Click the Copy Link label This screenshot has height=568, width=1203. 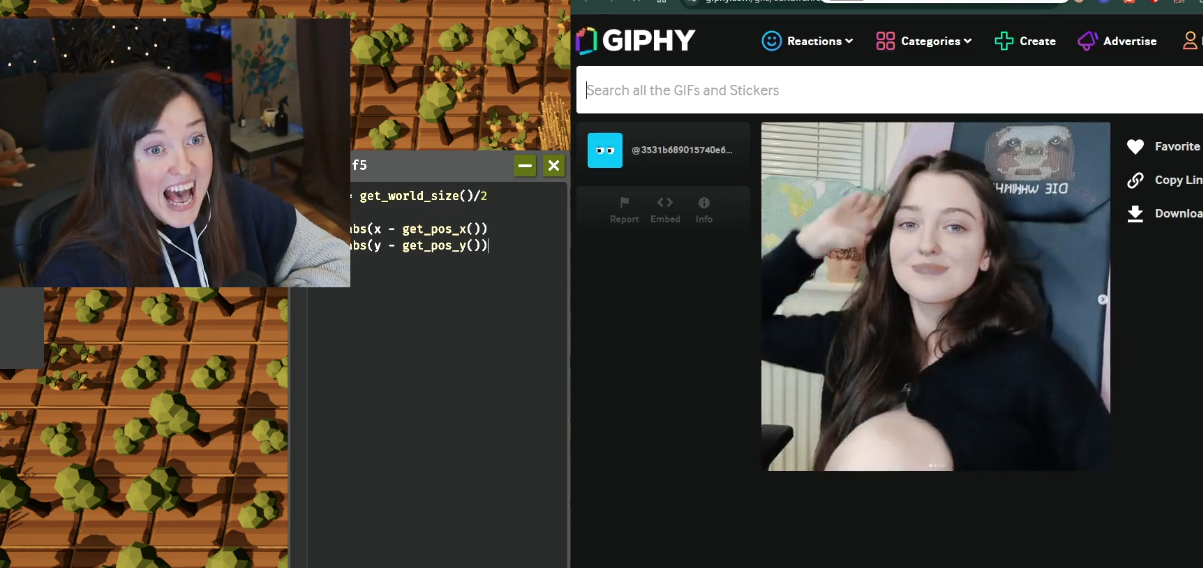point(1178,180)
